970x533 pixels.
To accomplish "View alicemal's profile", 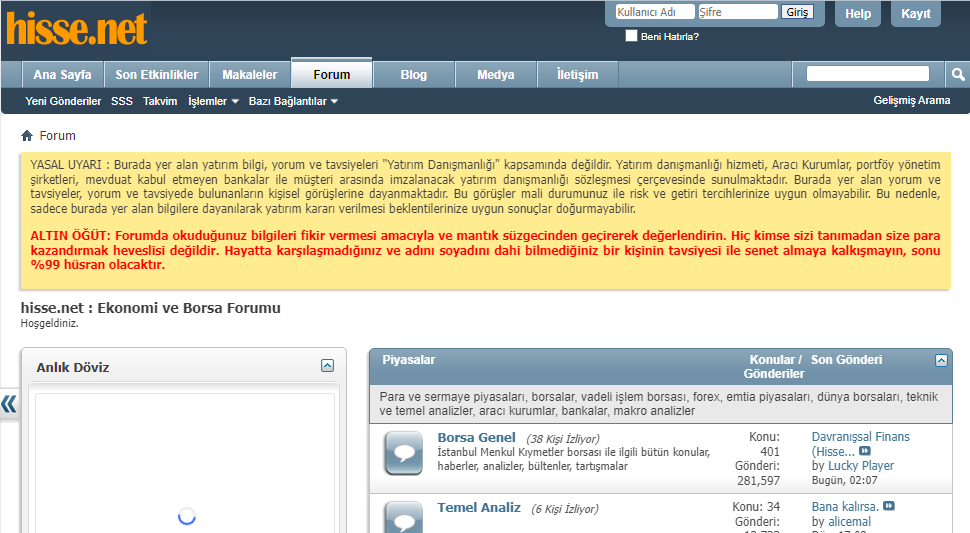I will point(849,522).
